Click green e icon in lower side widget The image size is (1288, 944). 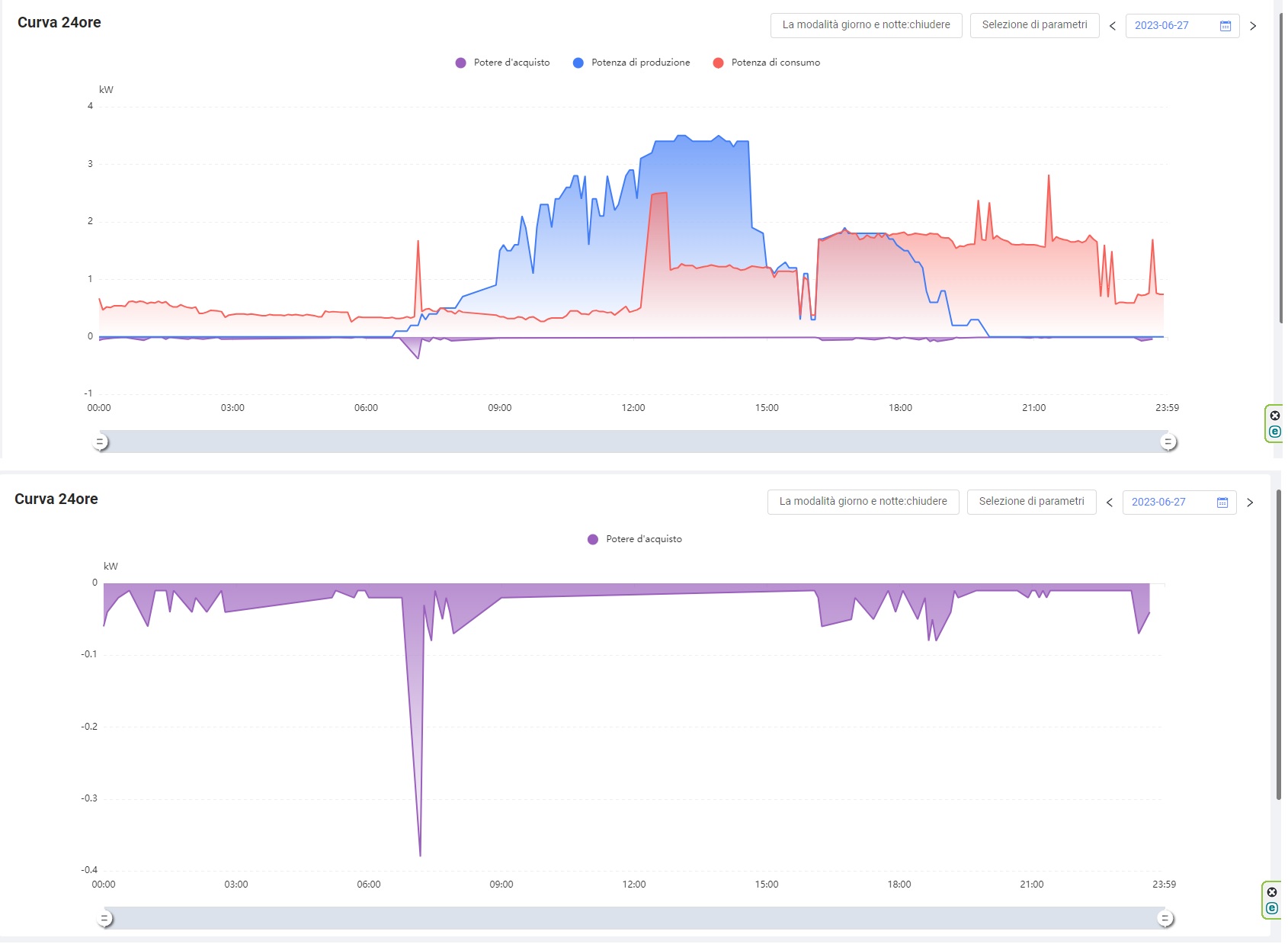point(1272,908)
